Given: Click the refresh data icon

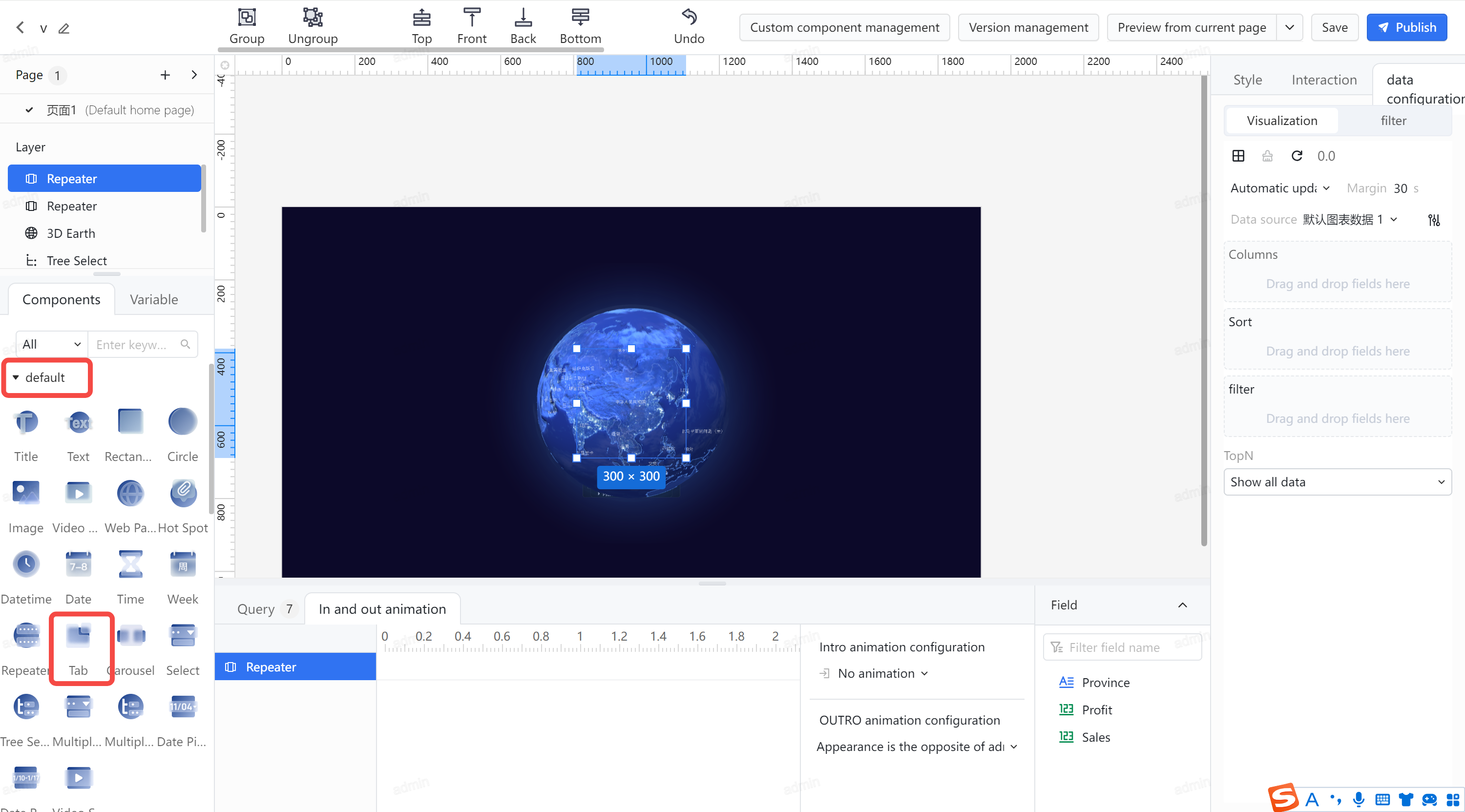Looking at the screenshot, I should click(1297, 156).
